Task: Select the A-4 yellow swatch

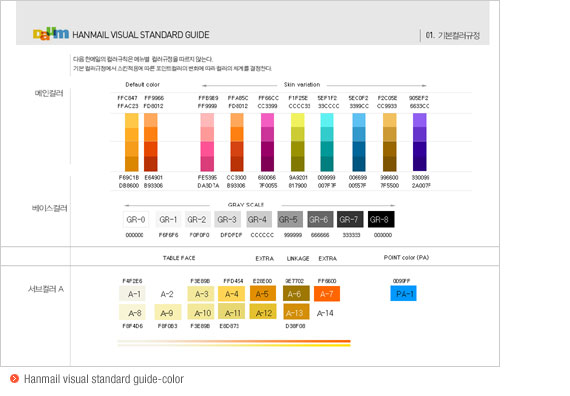Action: pyautogui.click(x=232, y=294)
